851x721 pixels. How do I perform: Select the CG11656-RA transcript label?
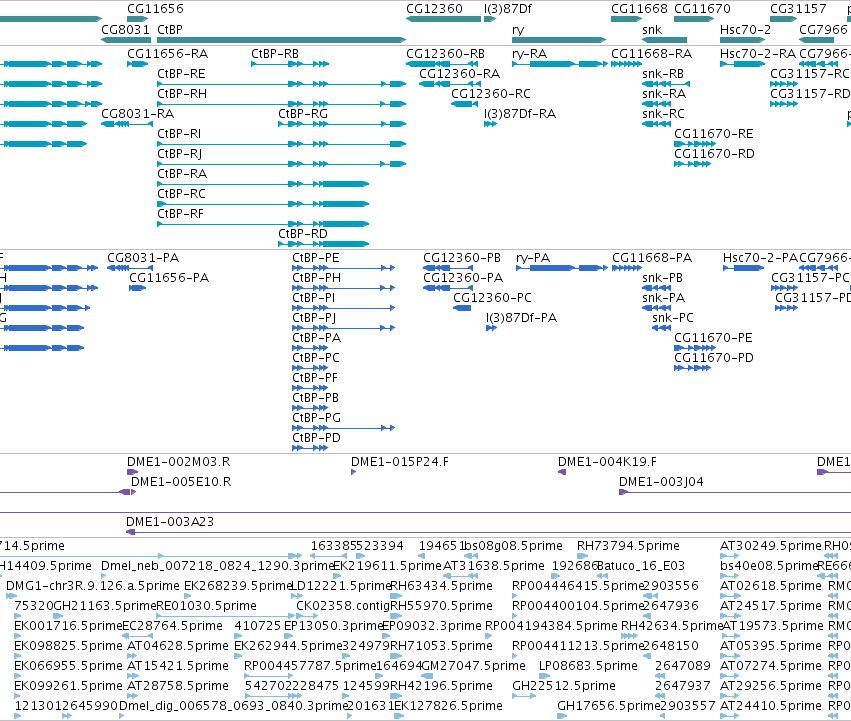(167, 54)
